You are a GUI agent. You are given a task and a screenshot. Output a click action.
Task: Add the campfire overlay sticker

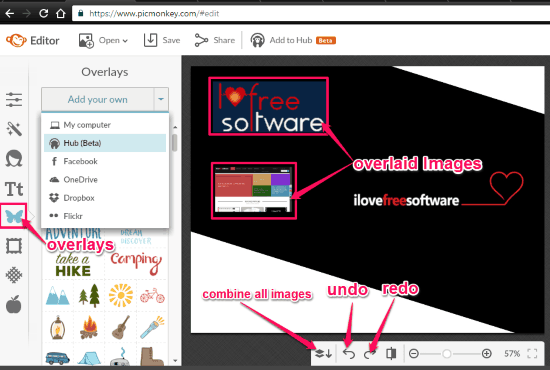point(89,327)
